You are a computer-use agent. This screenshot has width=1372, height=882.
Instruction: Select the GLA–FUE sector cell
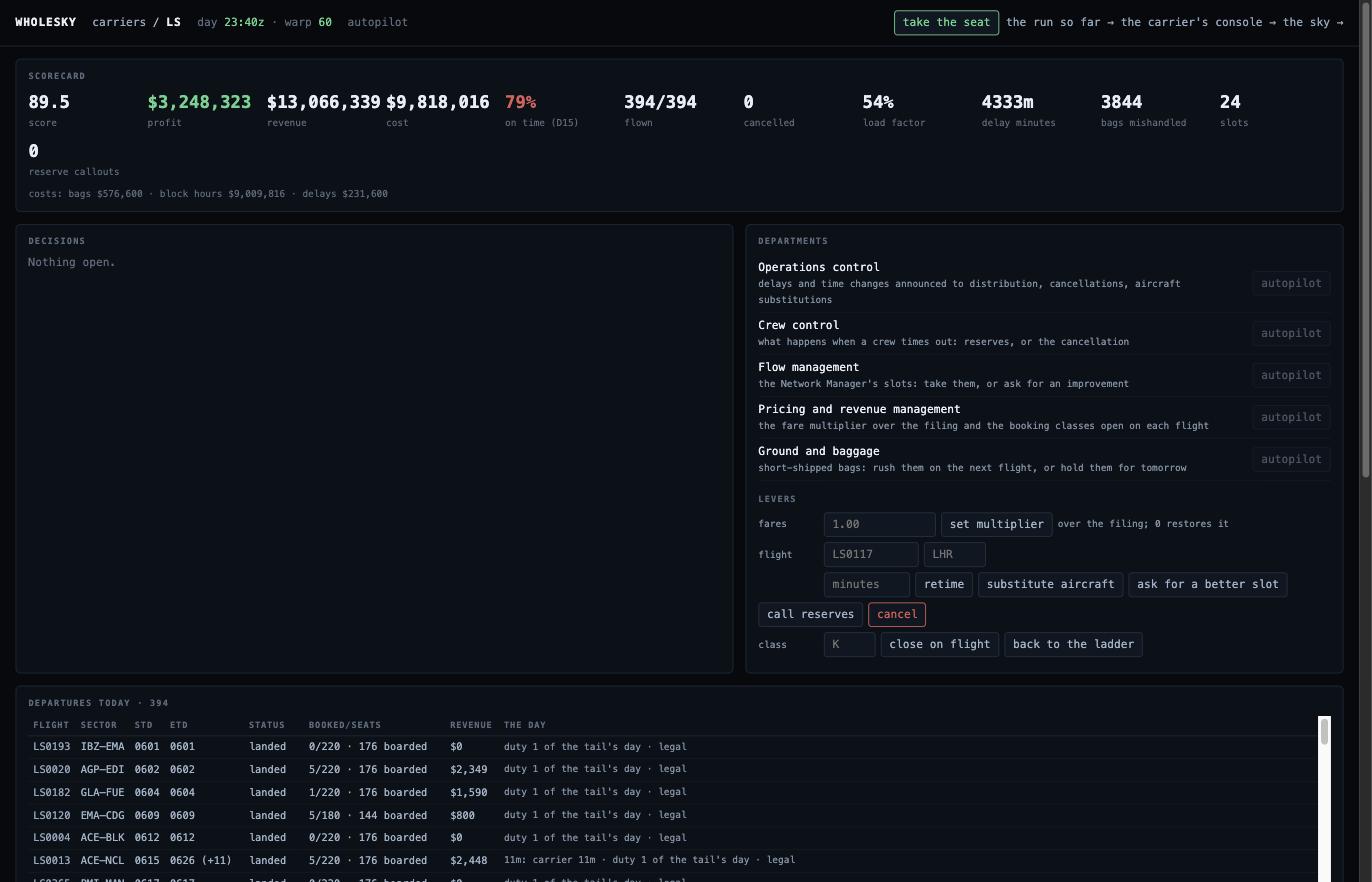pos(103,793)
